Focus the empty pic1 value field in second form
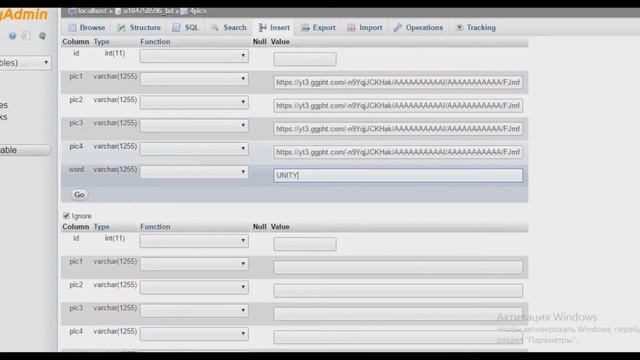Screen dimensions: 640x360 pyautogui.click(x=398, y=267)
